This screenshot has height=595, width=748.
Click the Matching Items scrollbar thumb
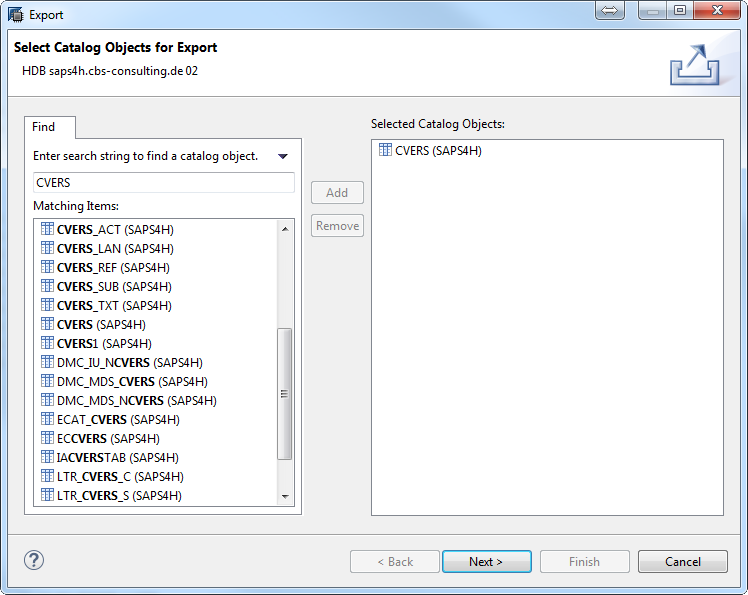pyautogui.click(x=285, y=394)
